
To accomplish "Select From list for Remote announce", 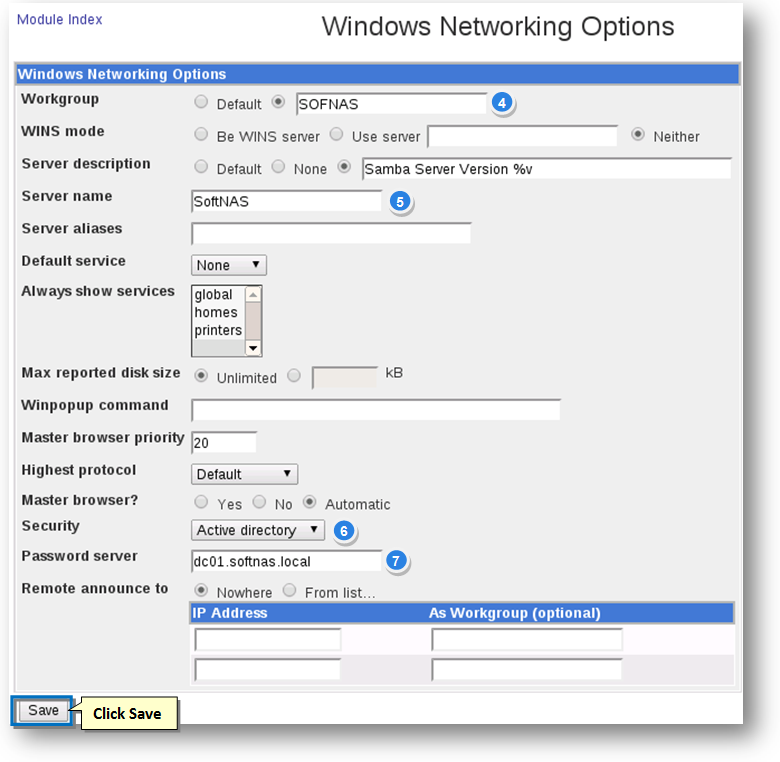I will 290,590.
